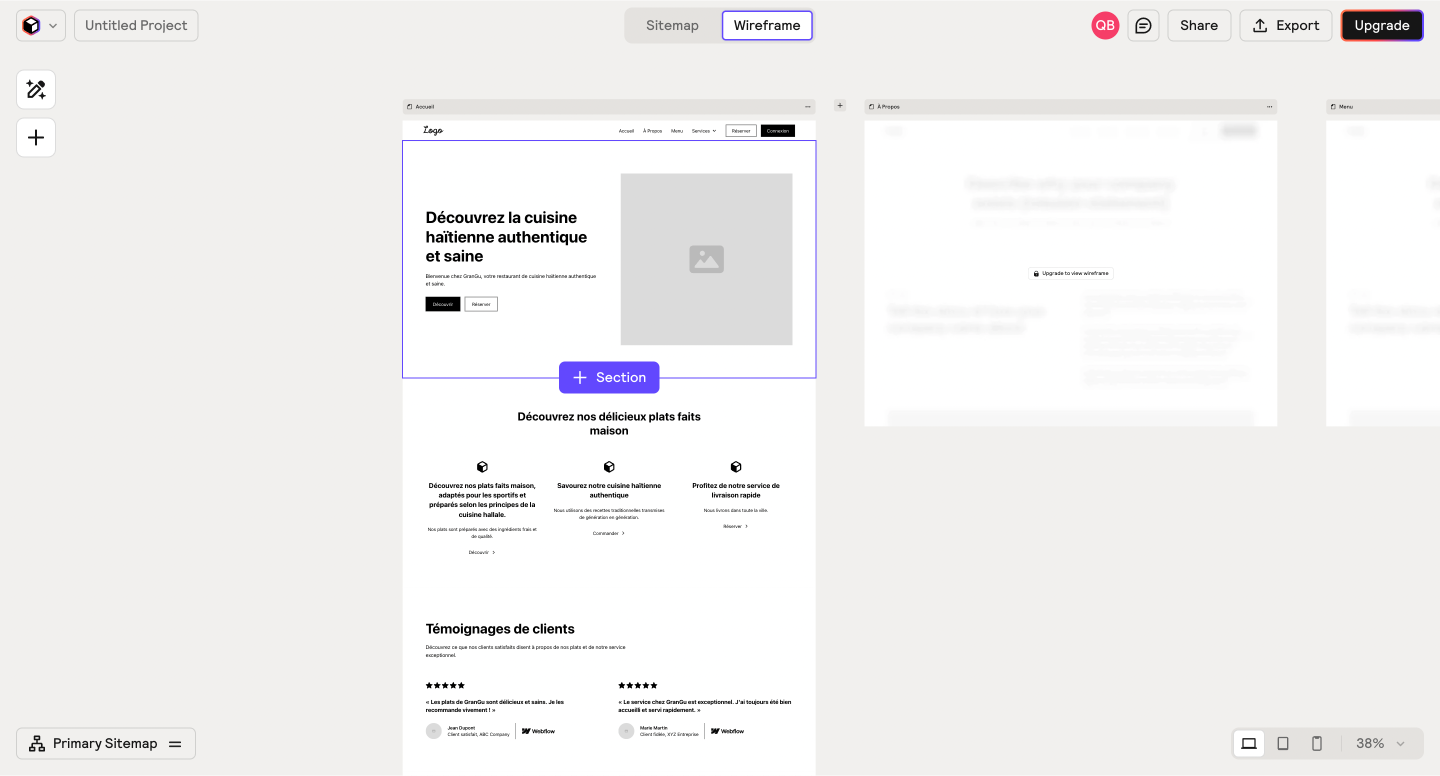Switch to desktop viewport preview

tap(1249, 743)
